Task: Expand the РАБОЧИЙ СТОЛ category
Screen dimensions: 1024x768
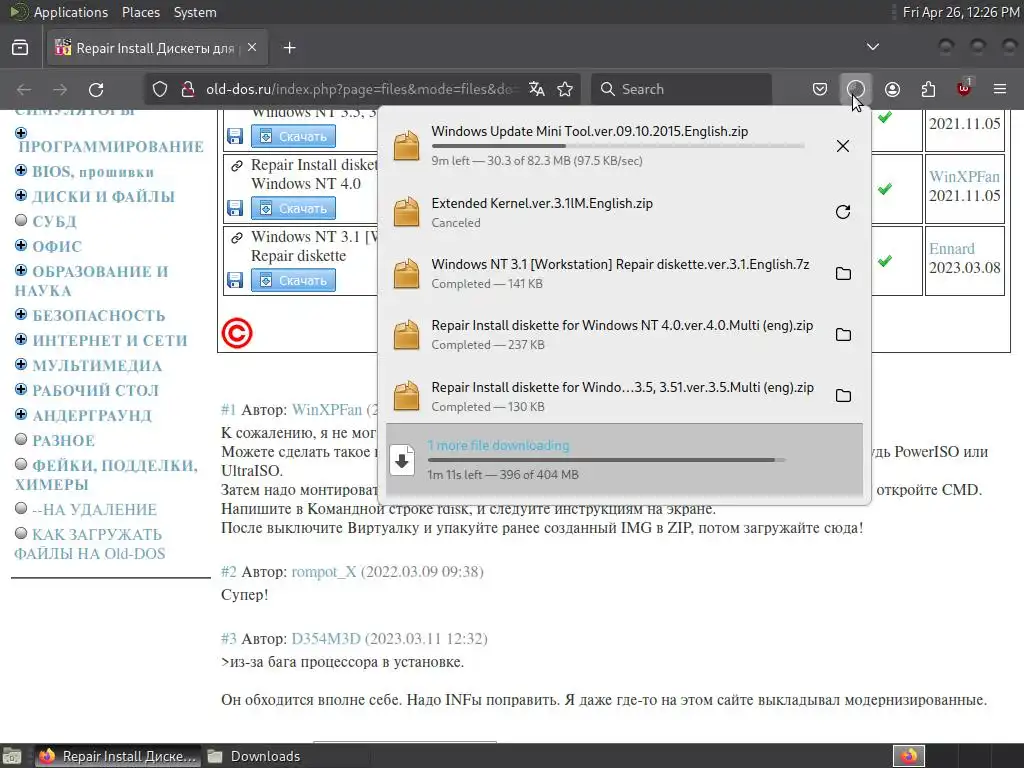Action: pyautogui.click(x=21, y=389)
